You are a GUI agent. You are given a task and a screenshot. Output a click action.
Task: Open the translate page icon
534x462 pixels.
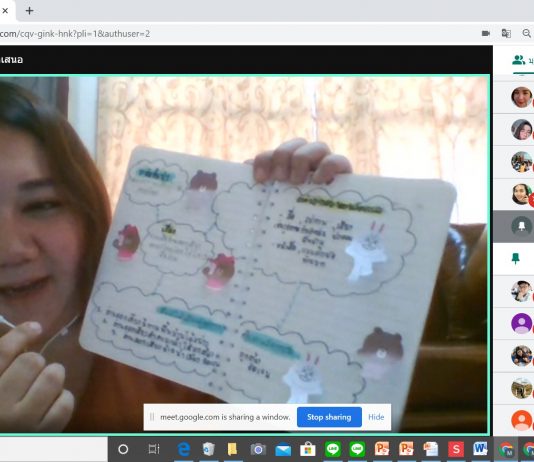(506, 33)
